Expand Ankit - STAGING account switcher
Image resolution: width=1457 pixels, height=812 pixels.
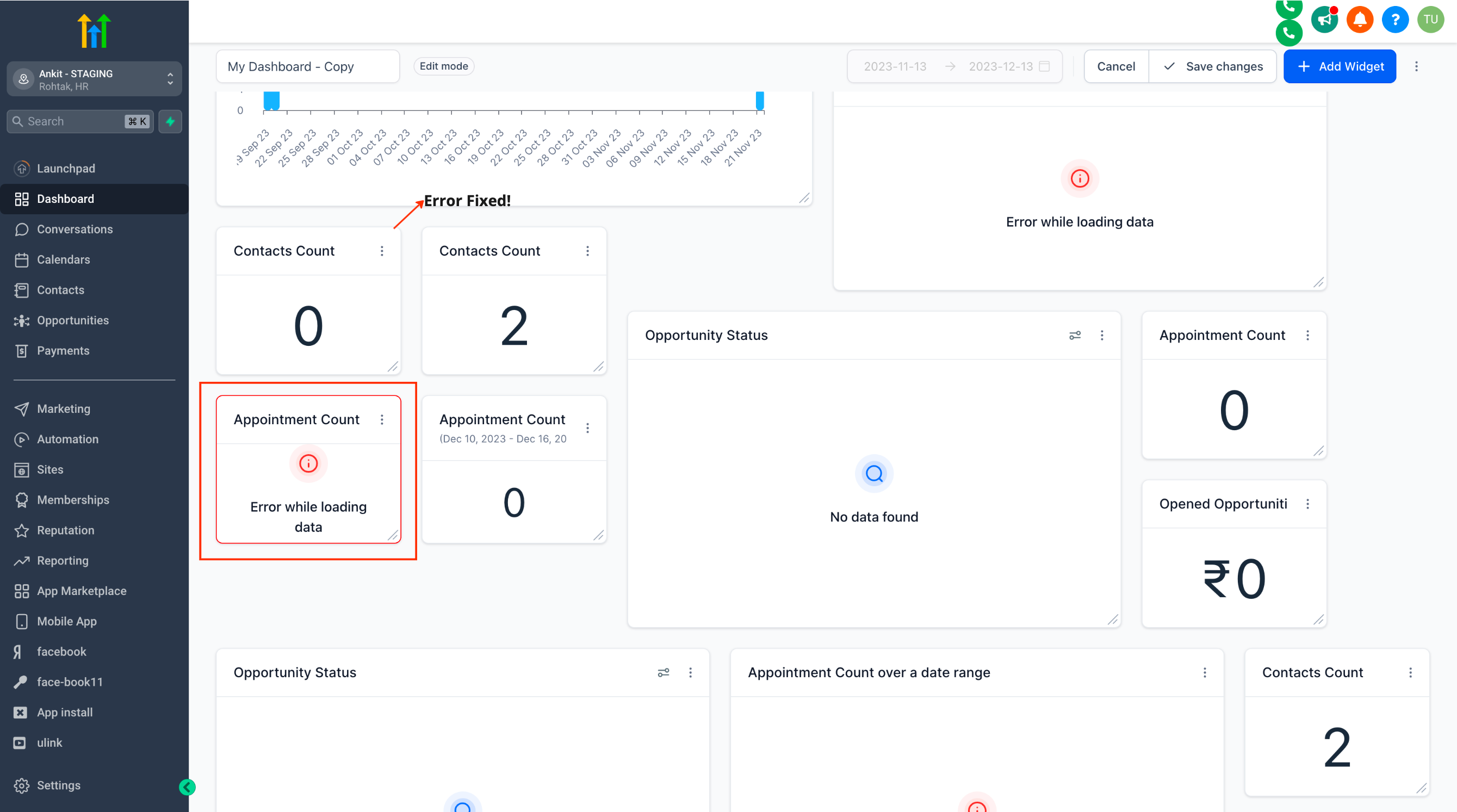point(95,79)
